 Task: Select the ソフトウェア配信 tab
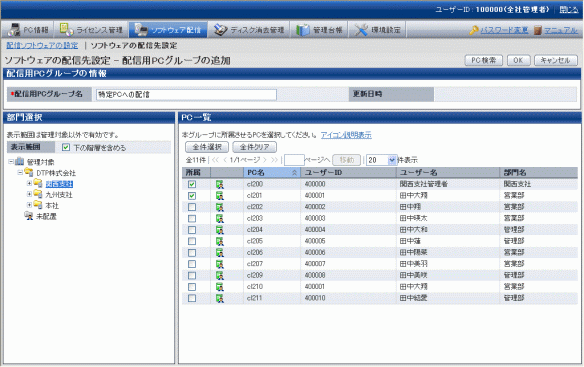(x=168, y=30)
